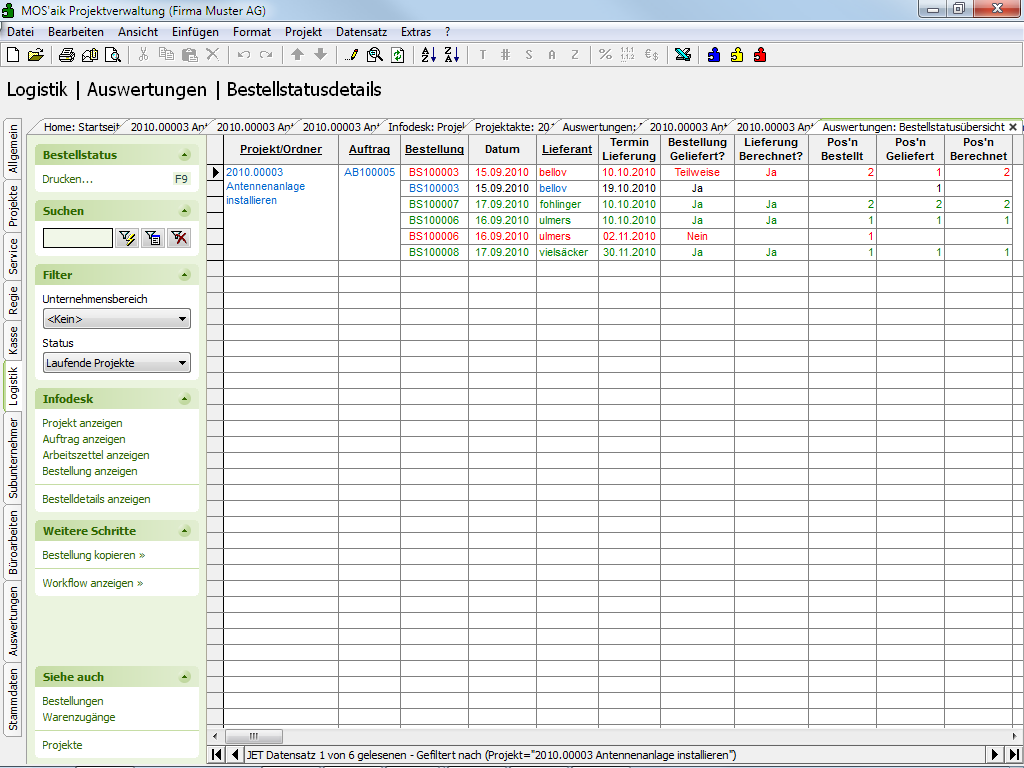
Task: Open Warenzugänge under Siehe auch
Action: (x=78, y=717)
